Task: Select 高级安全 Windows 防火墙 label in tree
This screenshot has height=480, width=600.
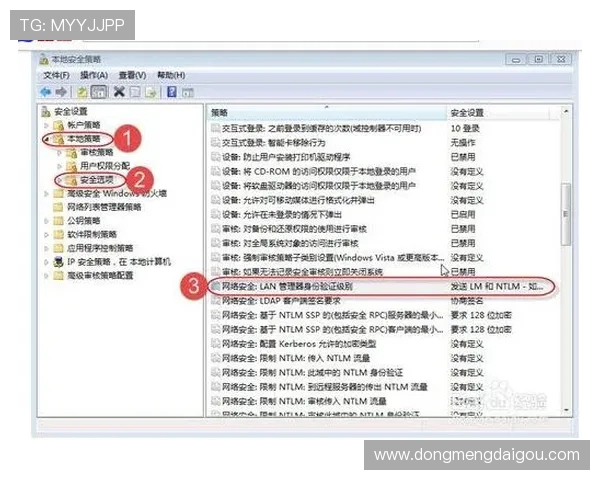Action: pos(117,194)
